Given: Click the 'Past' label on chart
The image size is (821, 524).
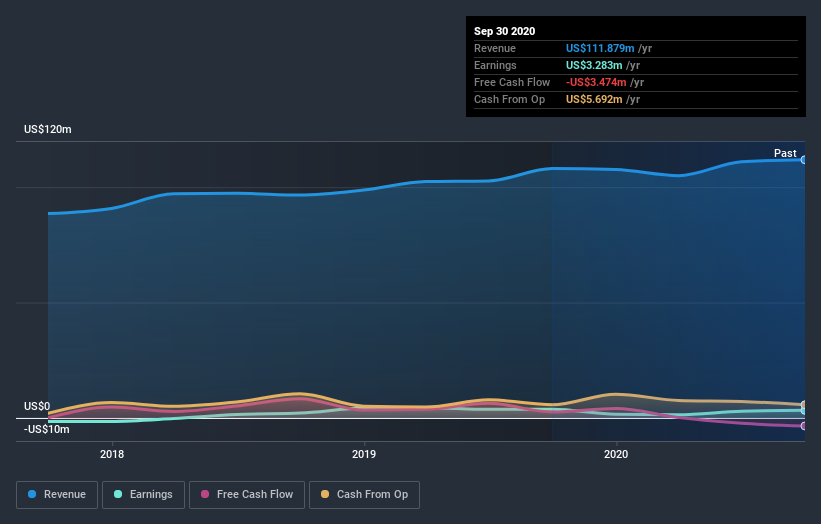Looking at the screenshot, I should (x=785, y=153).
